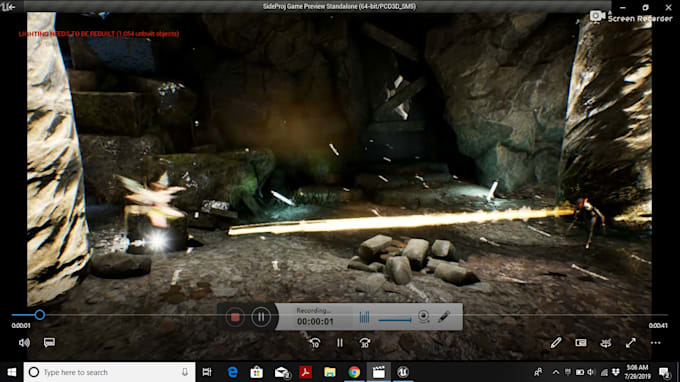Image resolution: width=680 pixels, height=382 pixels.
Task: Open File Explorer from taskbar
Action: tap(330, 372)
